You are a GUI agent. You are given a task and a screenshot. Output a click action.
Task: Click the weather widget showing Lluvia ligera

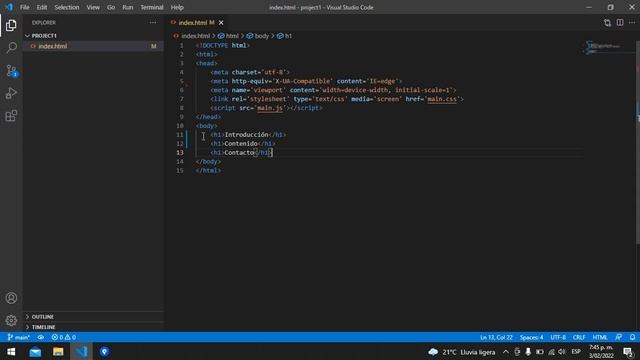tap(461, 352)
